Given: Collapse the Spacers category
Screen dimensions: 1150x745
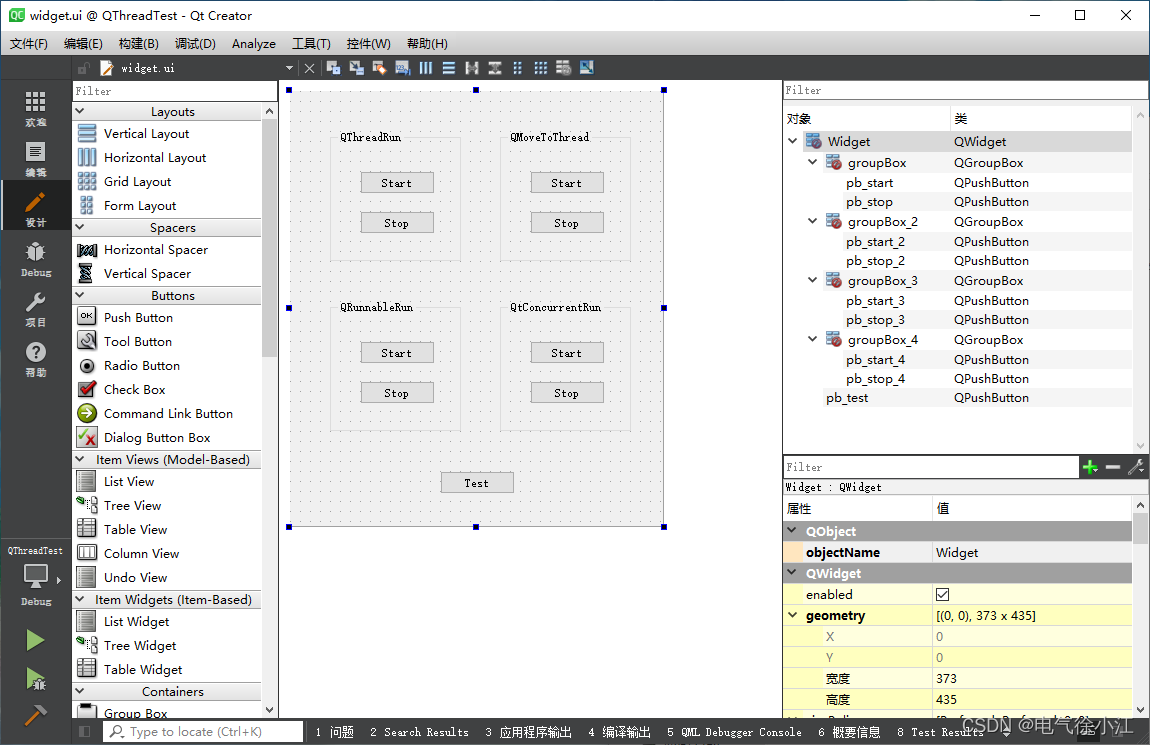Looking at the screenshot, I should click(80, 227).
